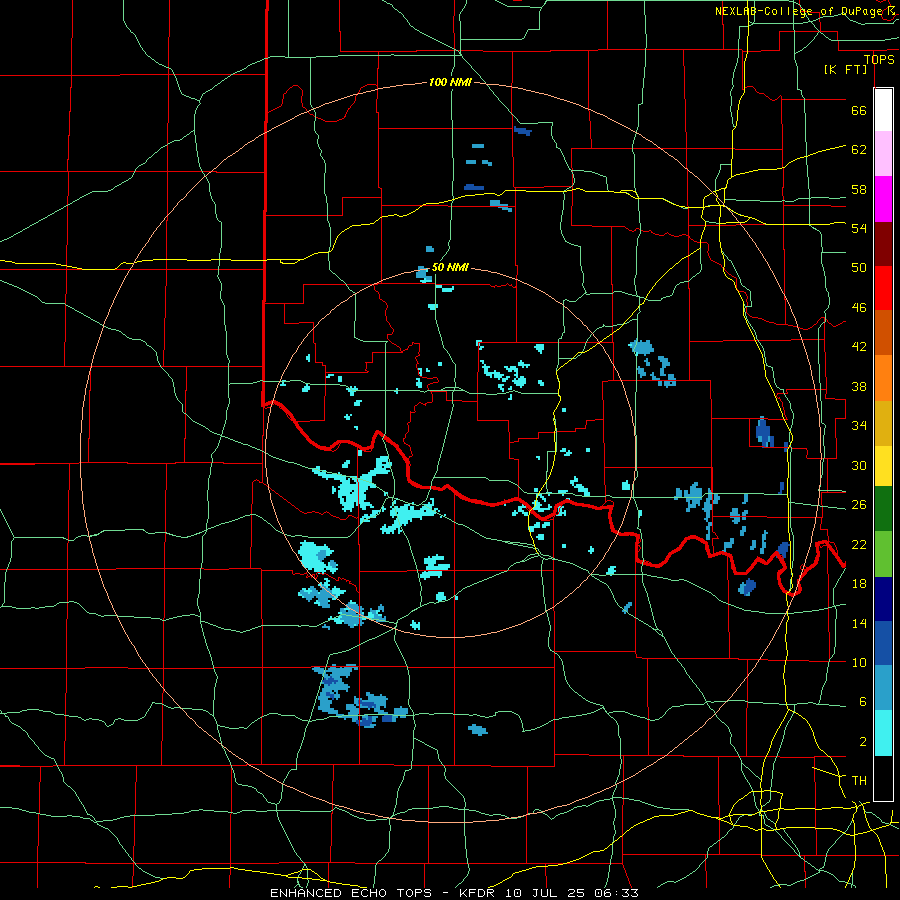Click the 2 value on the legend scale

click(862, 742)
